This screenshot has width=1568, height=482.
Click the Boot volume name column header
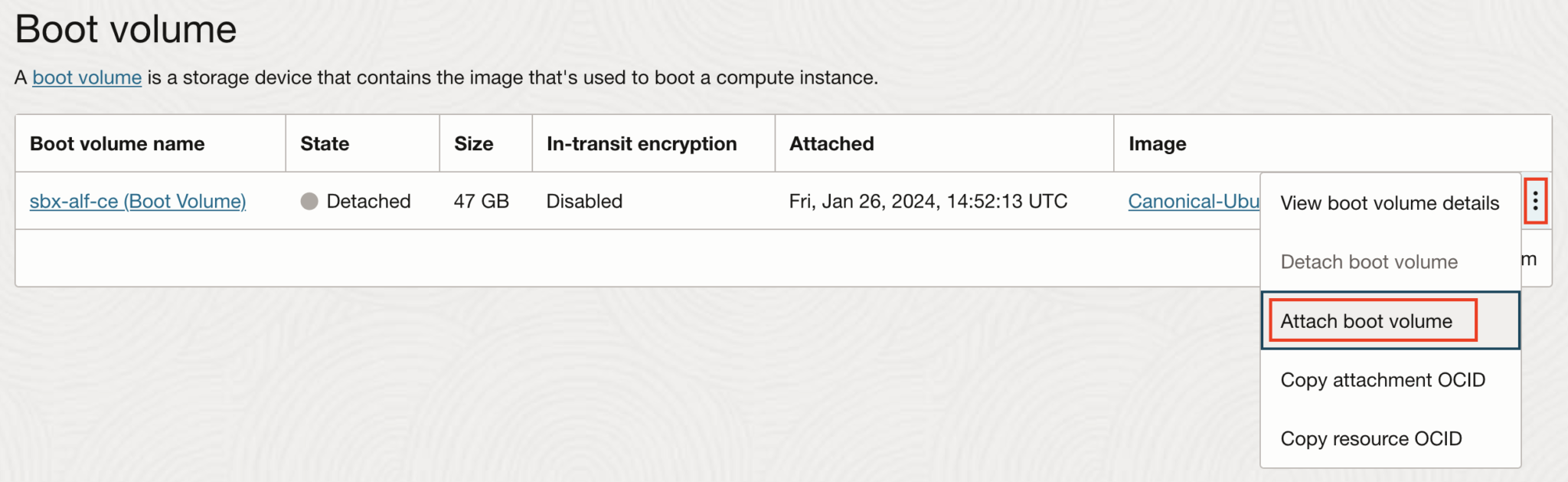pyautogui.click(x=117, y=144)
